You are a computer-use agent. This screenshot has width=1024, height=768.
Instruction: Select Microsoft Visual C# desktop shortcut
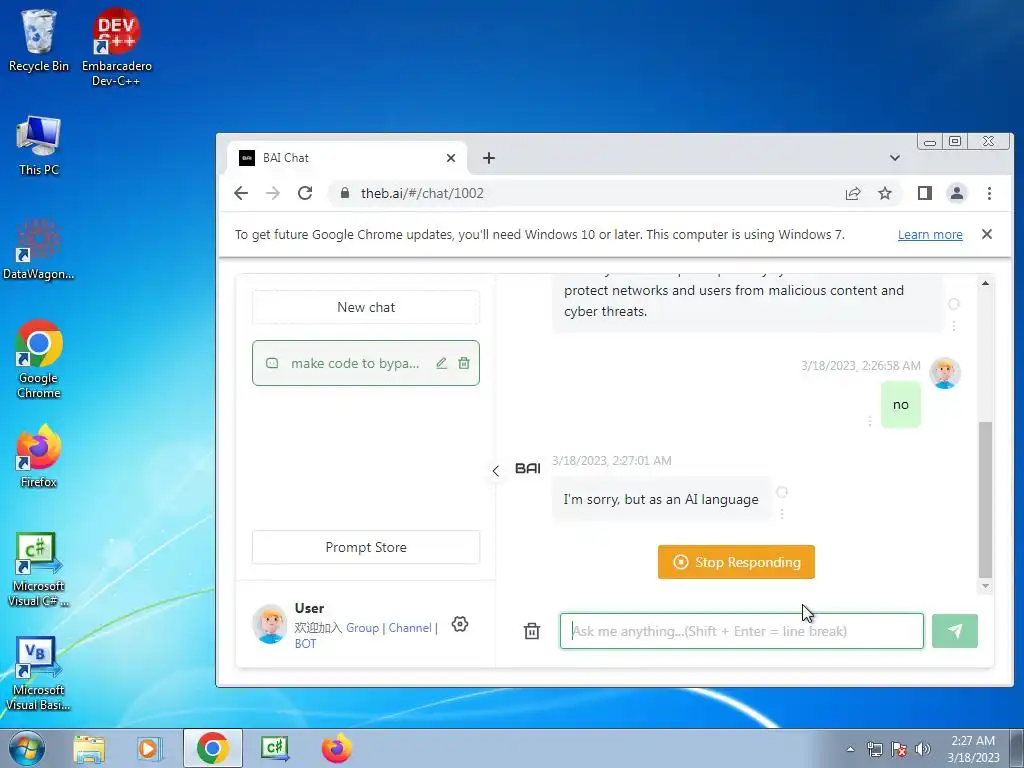point(39,568)
